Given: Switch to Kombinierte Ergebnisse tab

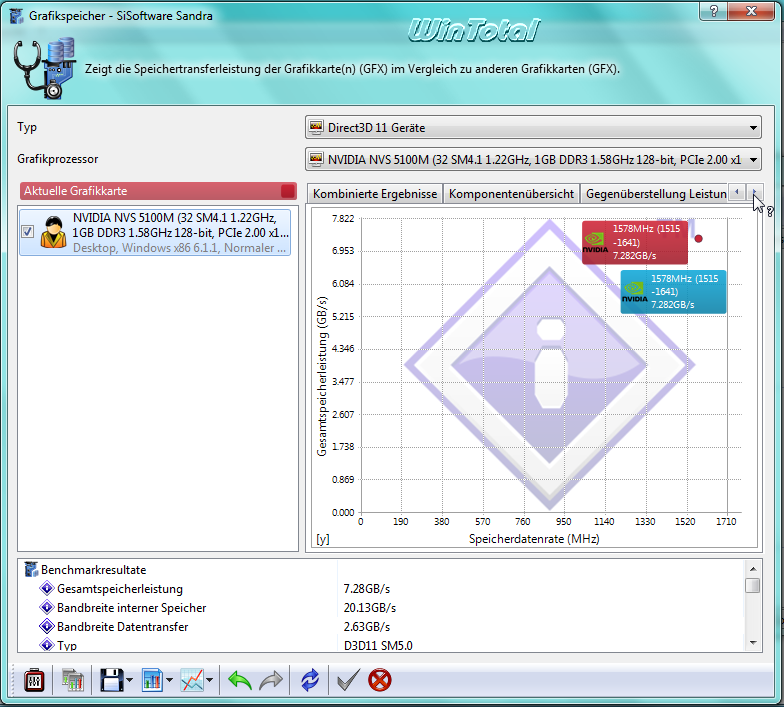Looking at the screenshot, I should 374,194.
